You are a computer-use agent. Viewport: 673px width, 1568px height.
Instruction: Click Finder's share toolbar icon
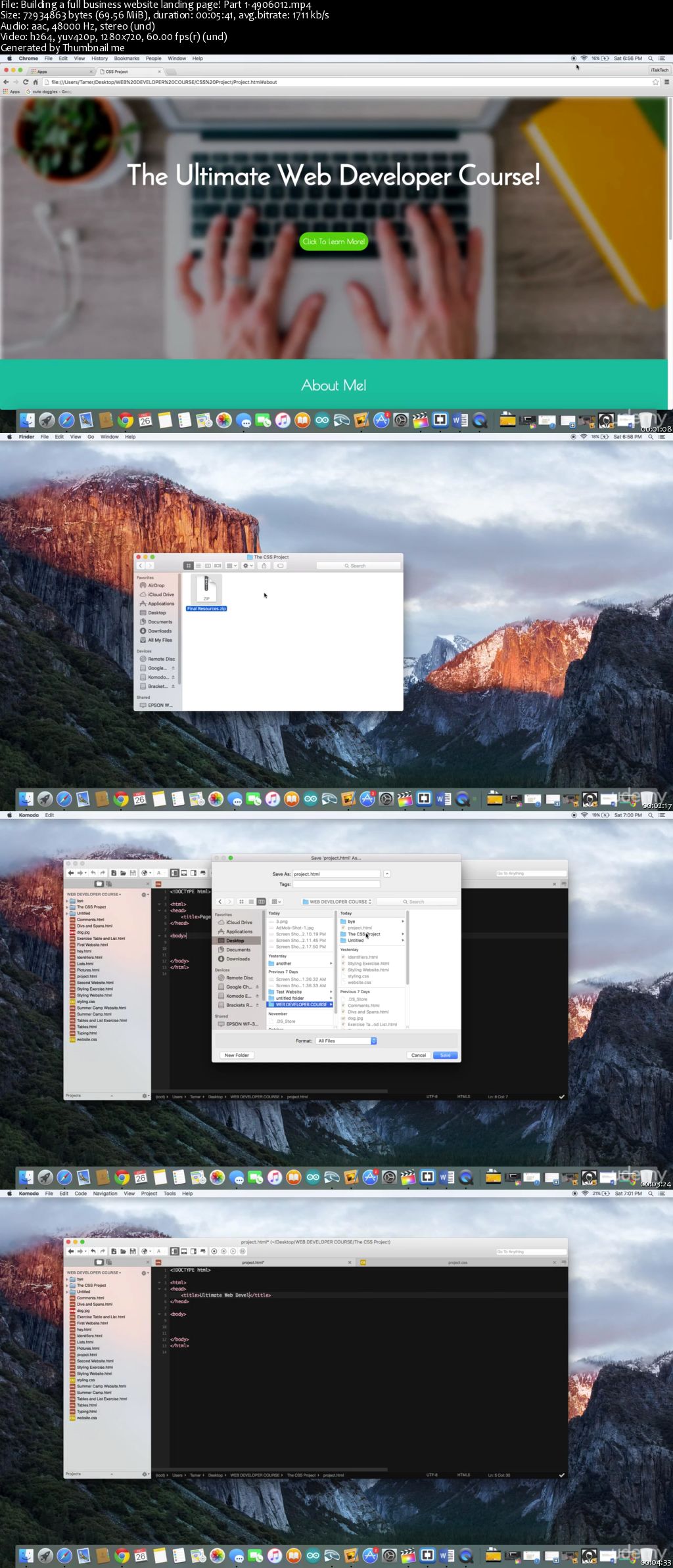(x=264, y=566)
